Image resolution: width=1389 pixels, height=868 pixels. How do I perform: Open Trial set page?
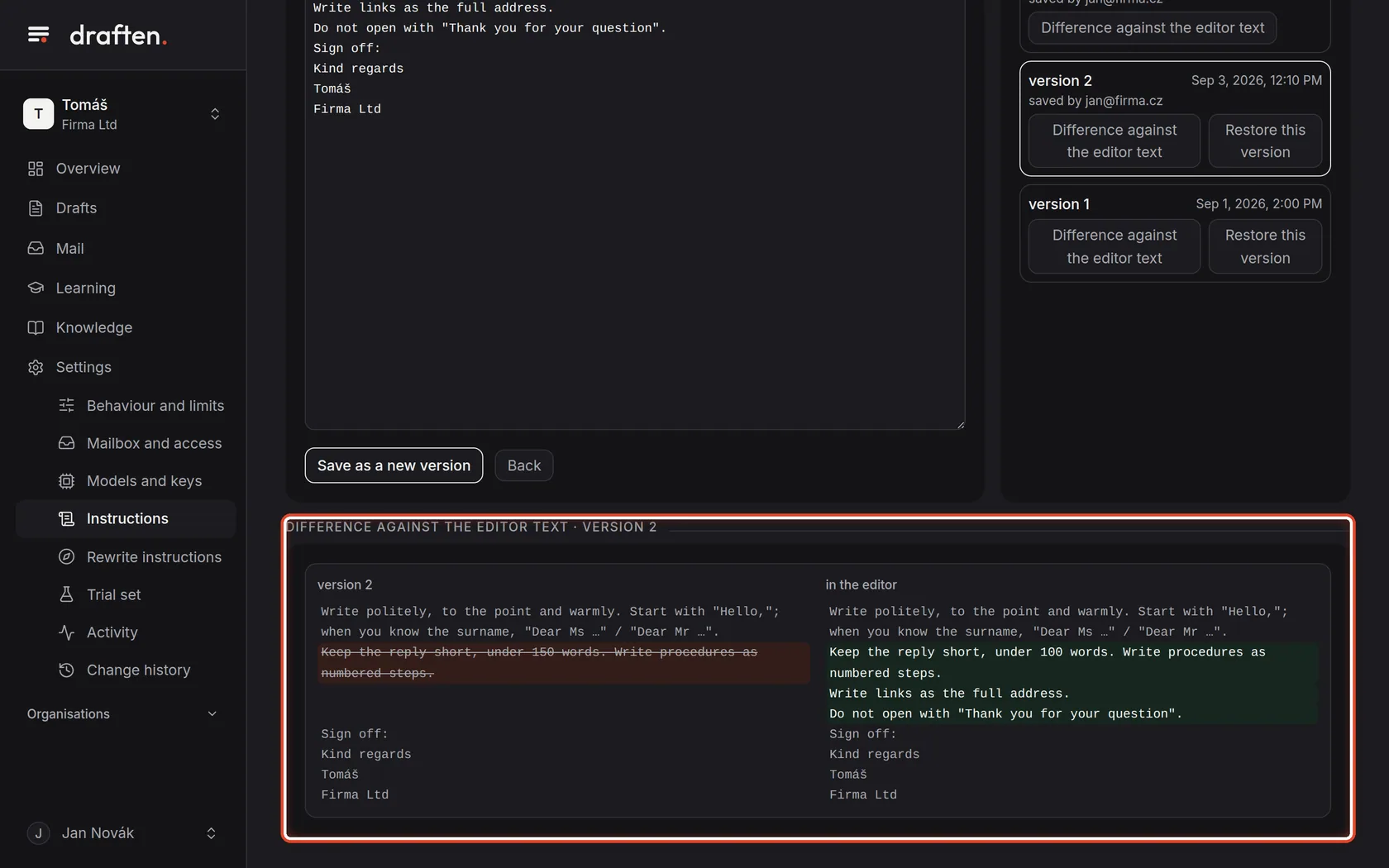126,594
